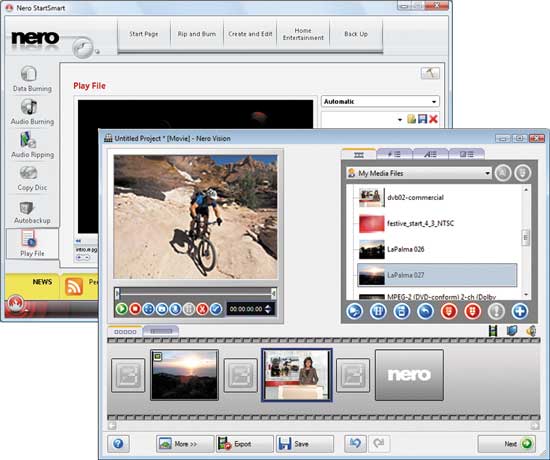Viewport: 550px width, 460px height.
Task: Open the My Media Files dropdown
Action: pyautogui.click(x=418, y=173)
